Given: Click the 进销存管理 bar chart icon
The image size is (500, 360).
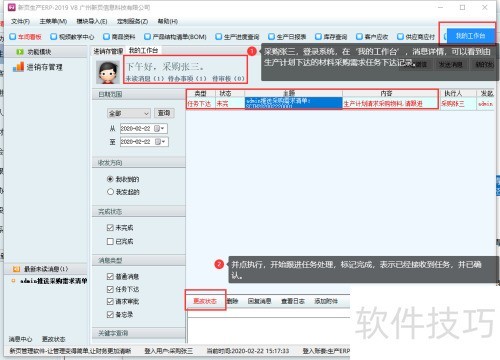Looking at the screenshot, I should tap(18, 67).
